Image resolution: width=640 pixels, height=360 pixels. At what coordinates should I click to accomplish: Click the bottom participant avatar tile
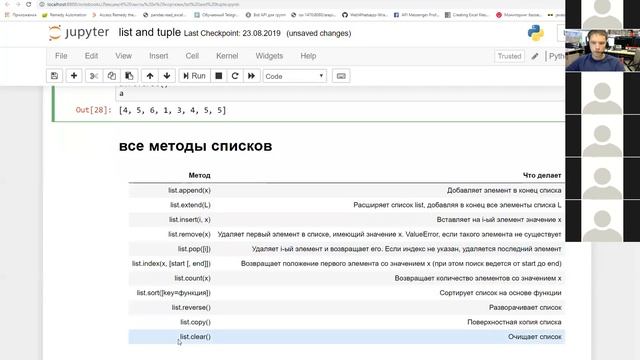tap(602, 220)
